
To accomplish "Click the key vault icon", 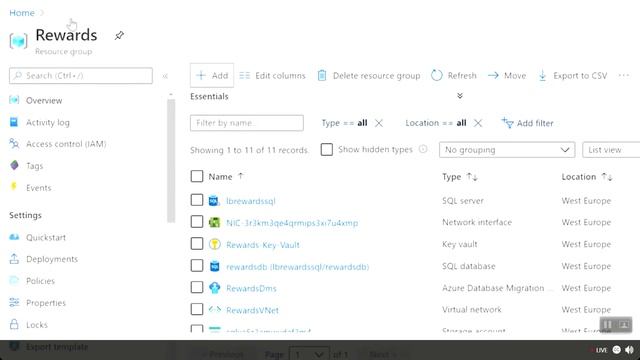I will coord(214,244).
